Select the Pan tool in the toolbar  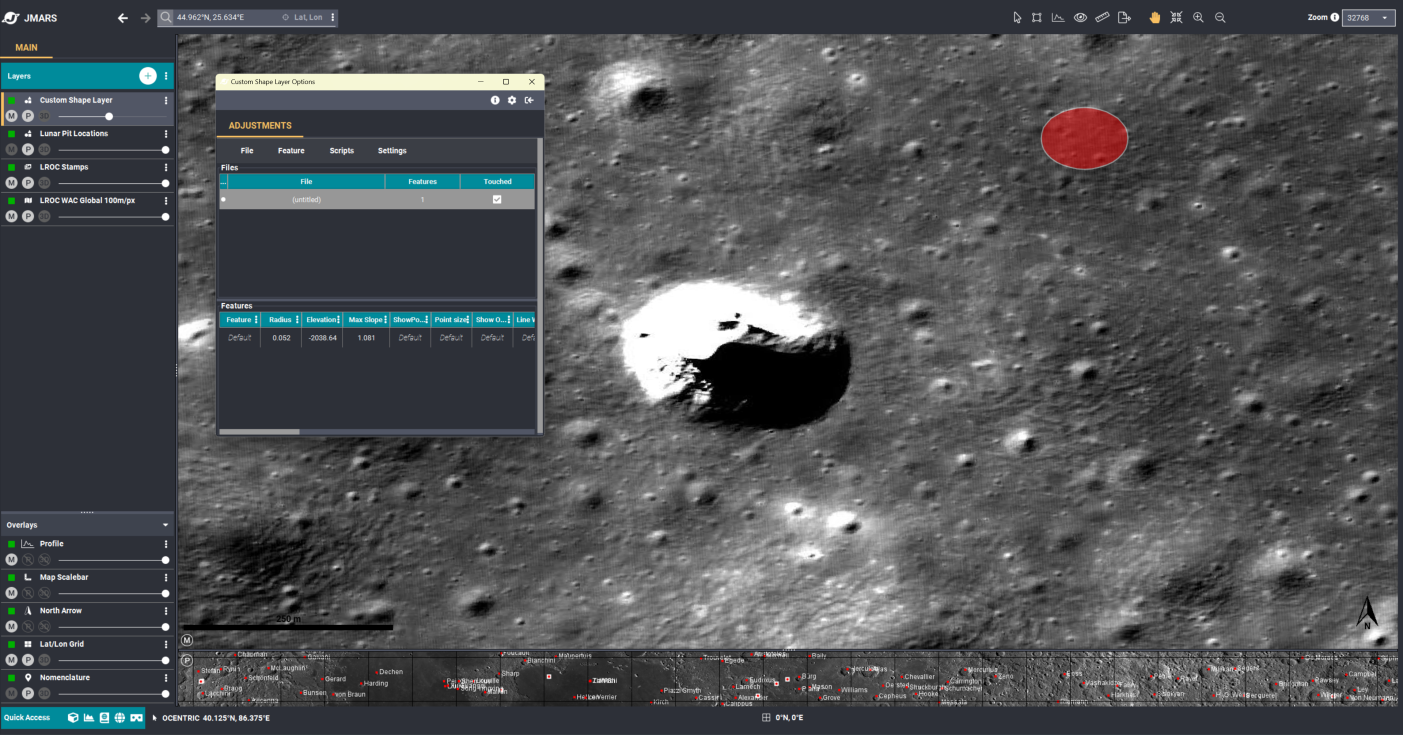click(x=1155, y=17)
